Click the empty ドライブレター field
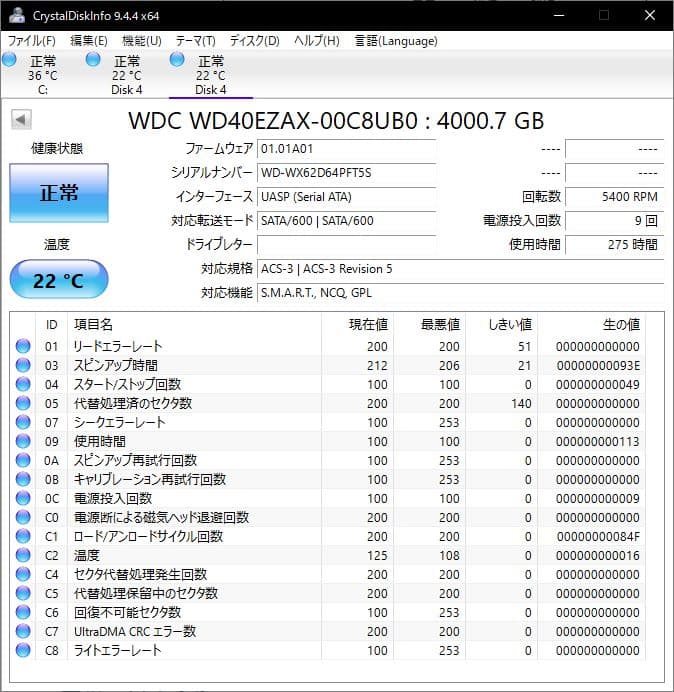The image size is (674, 692). point(346,244)
